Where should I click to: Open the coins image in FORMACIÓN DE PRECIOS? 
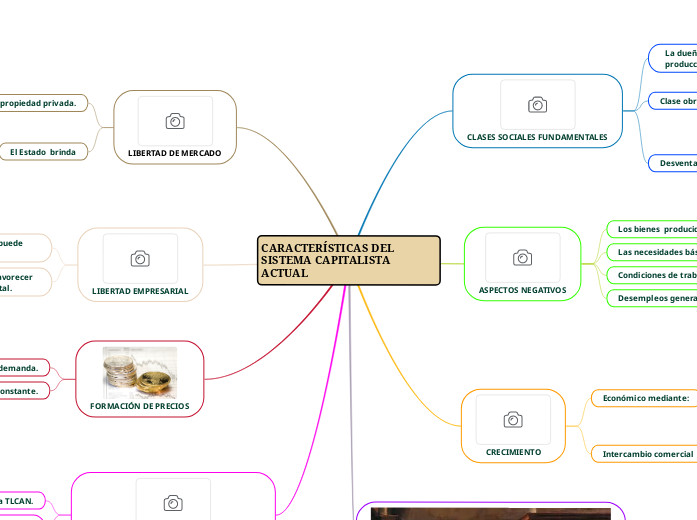pyautogui.click(x=140, y=373)
